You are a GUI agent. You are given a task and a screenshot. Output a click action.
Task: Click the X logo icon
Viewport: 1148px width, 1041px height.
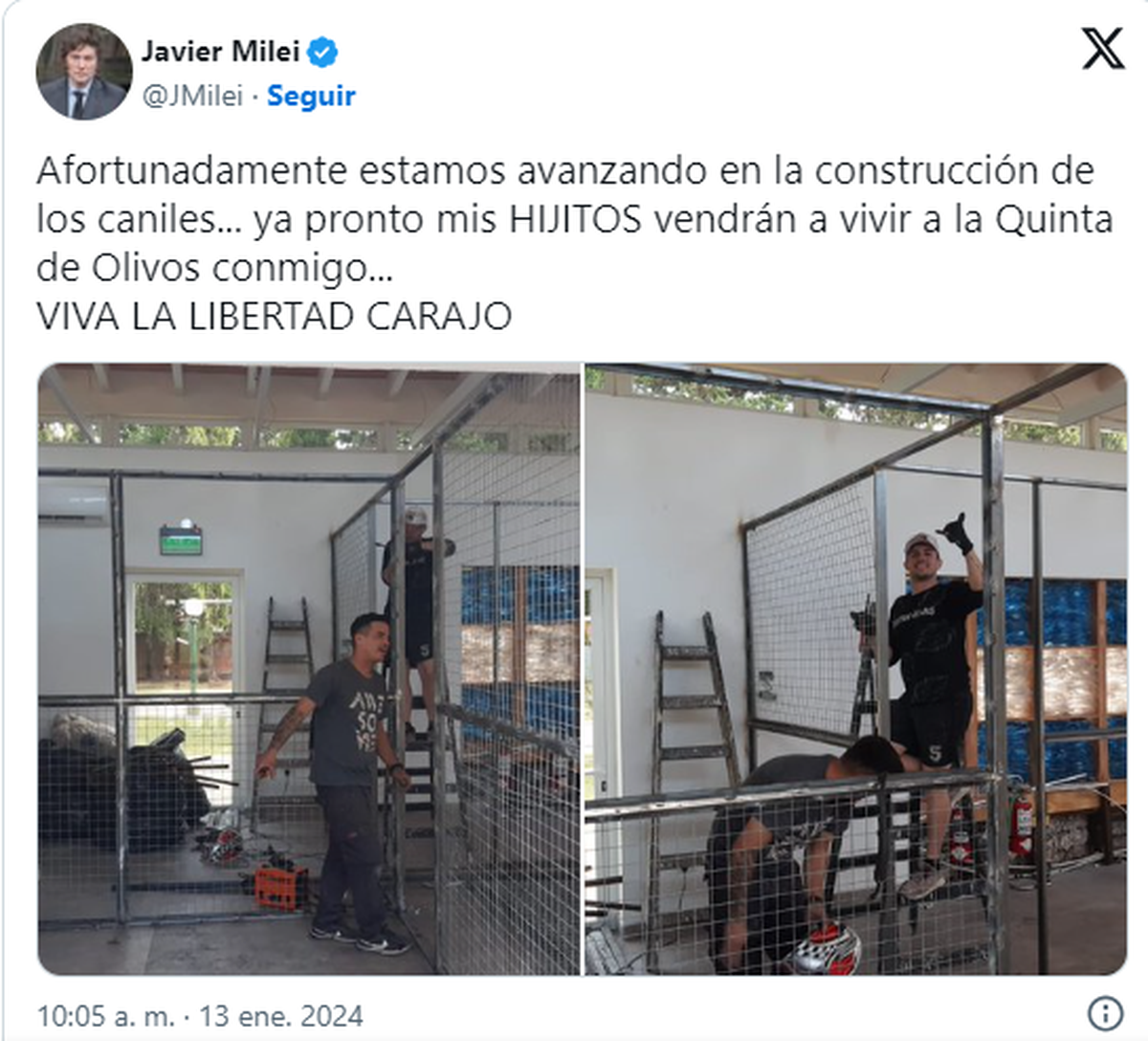pyautogui.click(x=1102, y=49)
